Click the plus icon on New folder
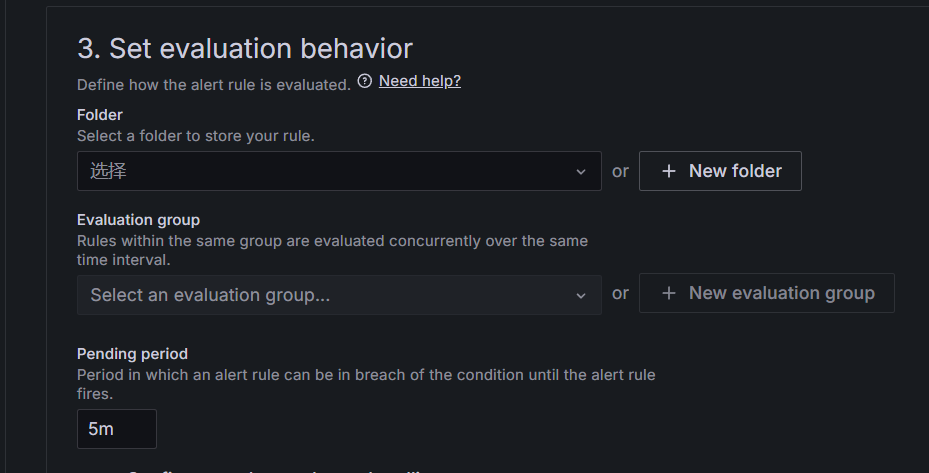Viewport: 929px width, 473px height. [x=670, y=171]
